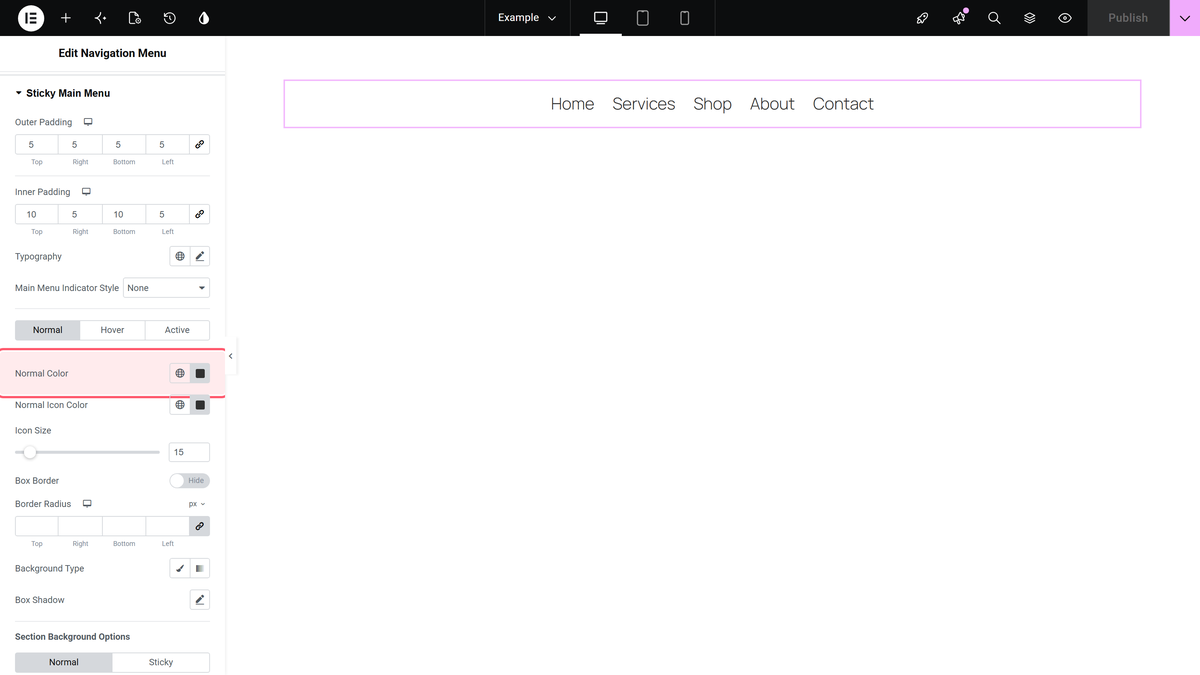Switch to mobile device view

point(685,18)
